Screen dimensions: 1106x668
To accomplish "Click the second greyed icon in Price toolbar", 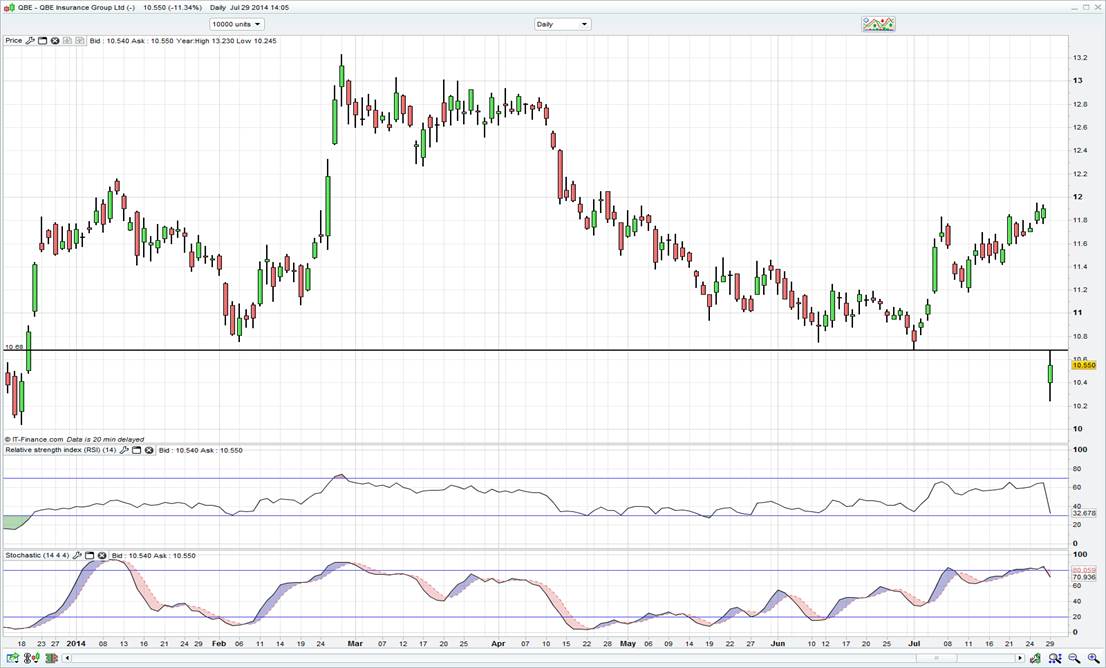I will (x=80, y=41).
